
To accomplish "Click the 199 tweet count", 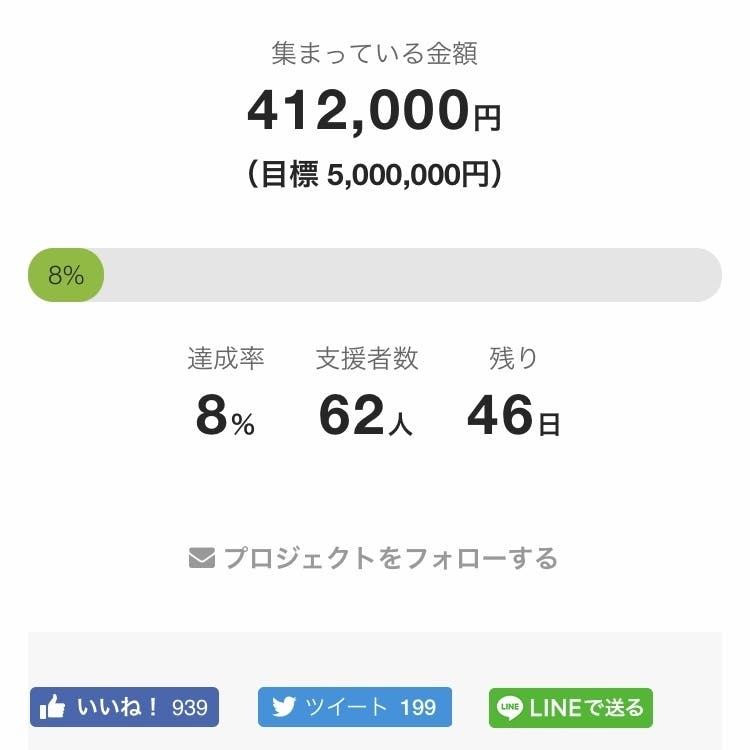I will [418, 708].
